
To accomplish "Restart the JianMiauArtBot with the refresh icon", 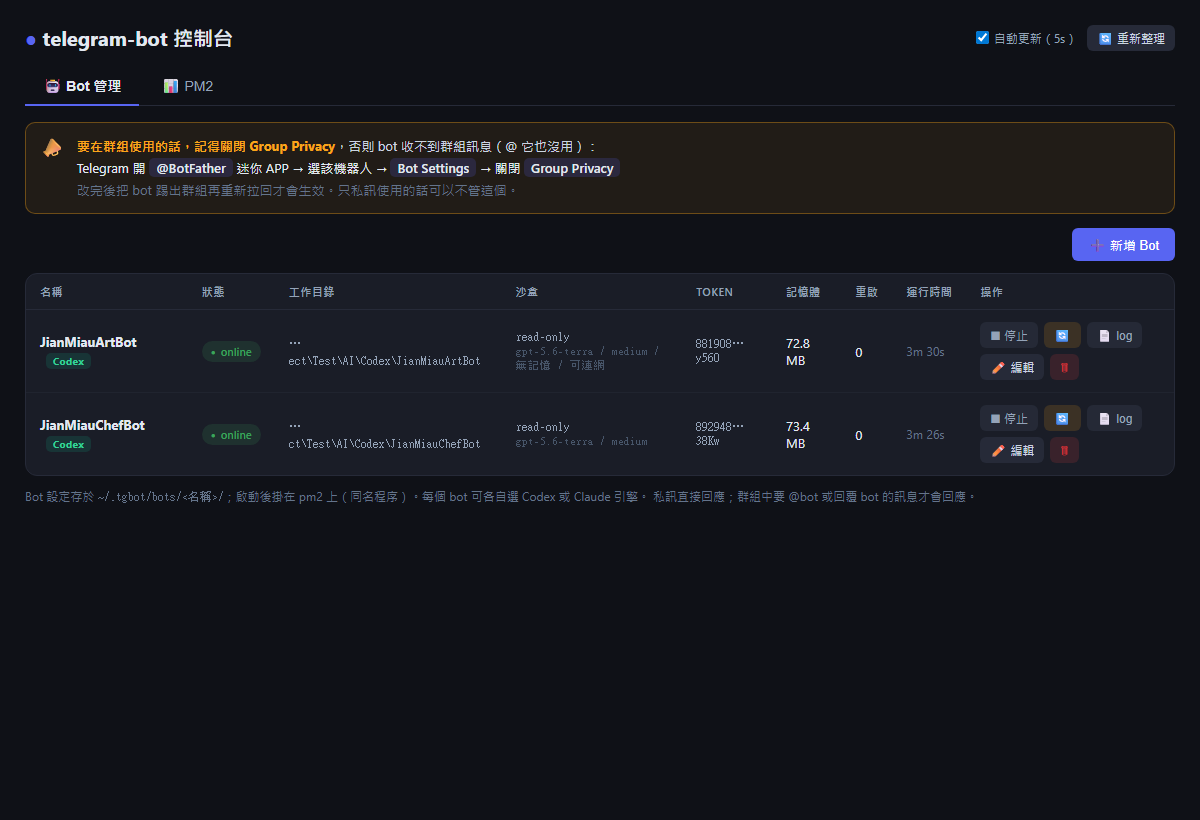I will (x=1062, y=335).
